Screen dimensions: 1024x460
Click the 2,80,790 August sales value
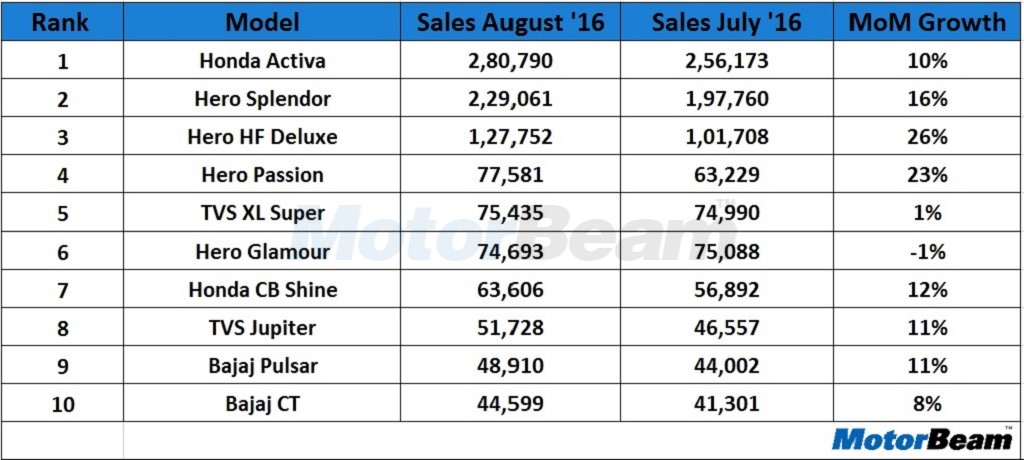510,61
